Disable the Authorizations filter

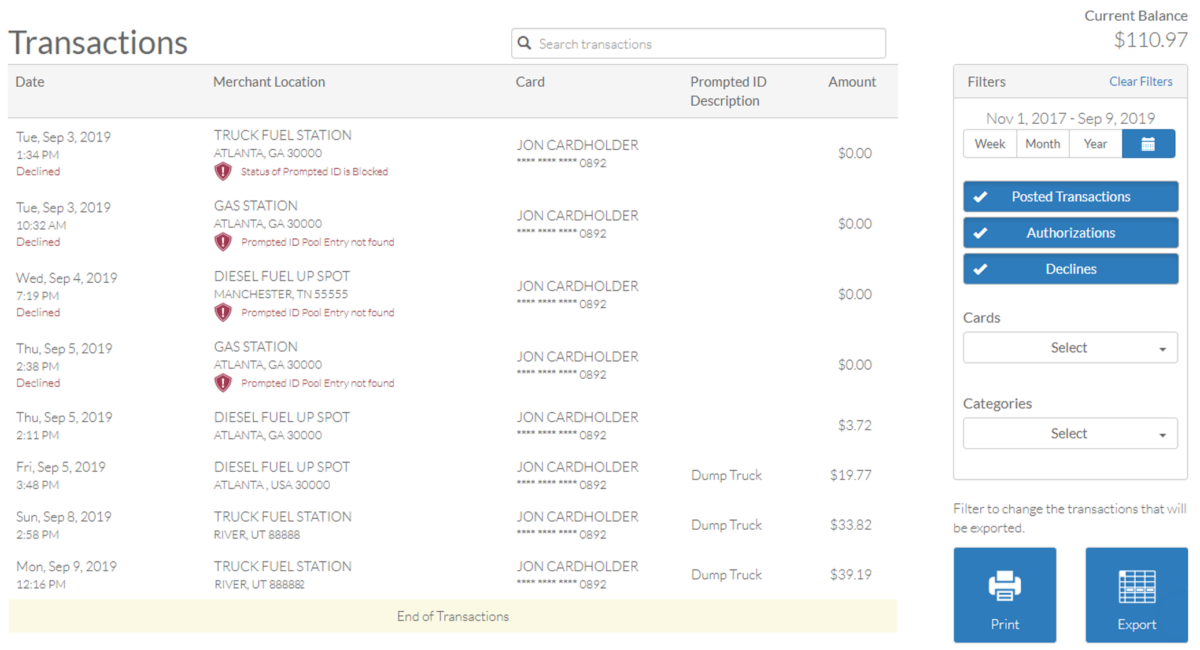[1070, 232]
